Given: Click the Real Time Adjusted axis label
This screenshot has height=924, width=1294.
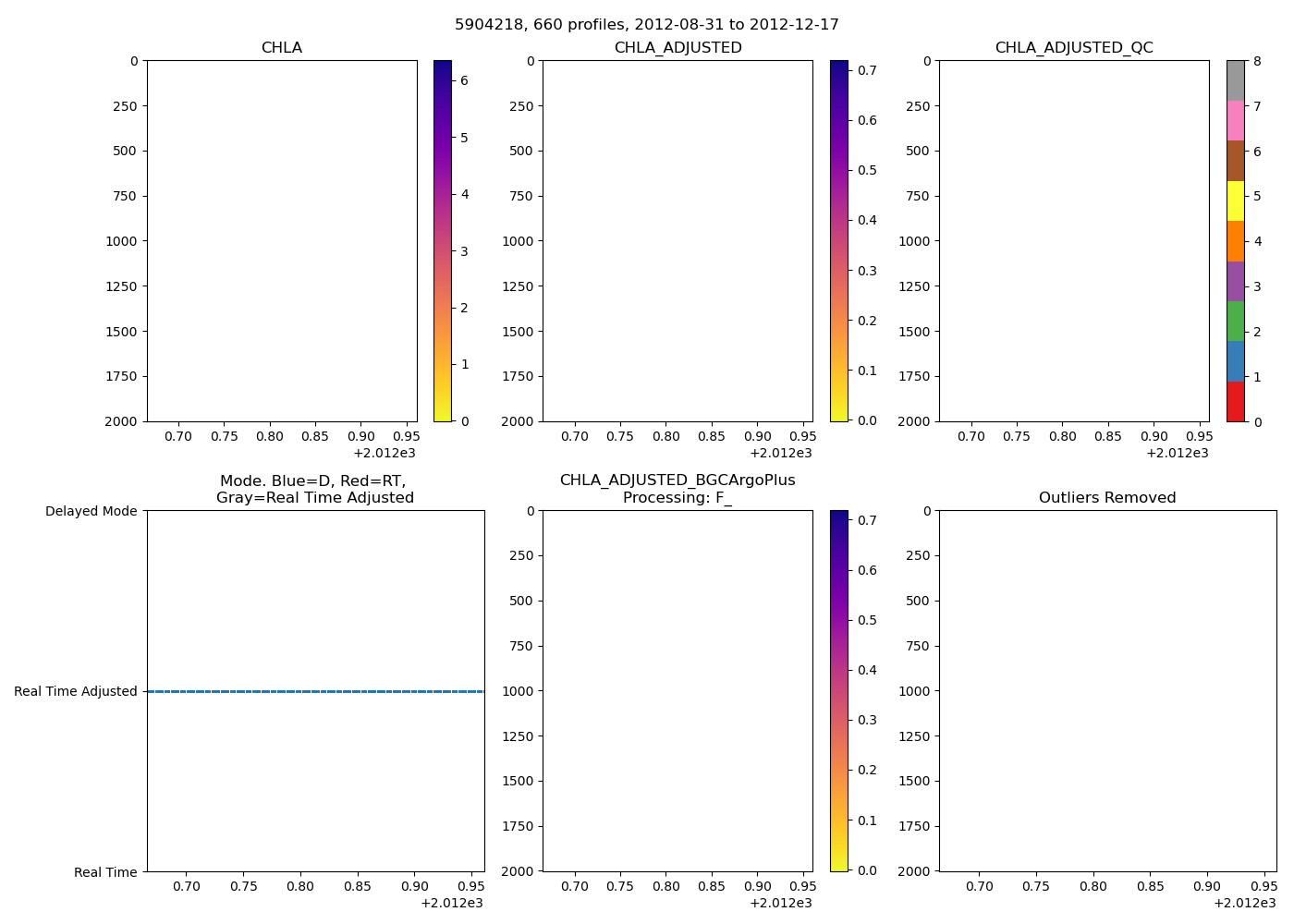Looking at the screenshot, I should pos(76,691).
